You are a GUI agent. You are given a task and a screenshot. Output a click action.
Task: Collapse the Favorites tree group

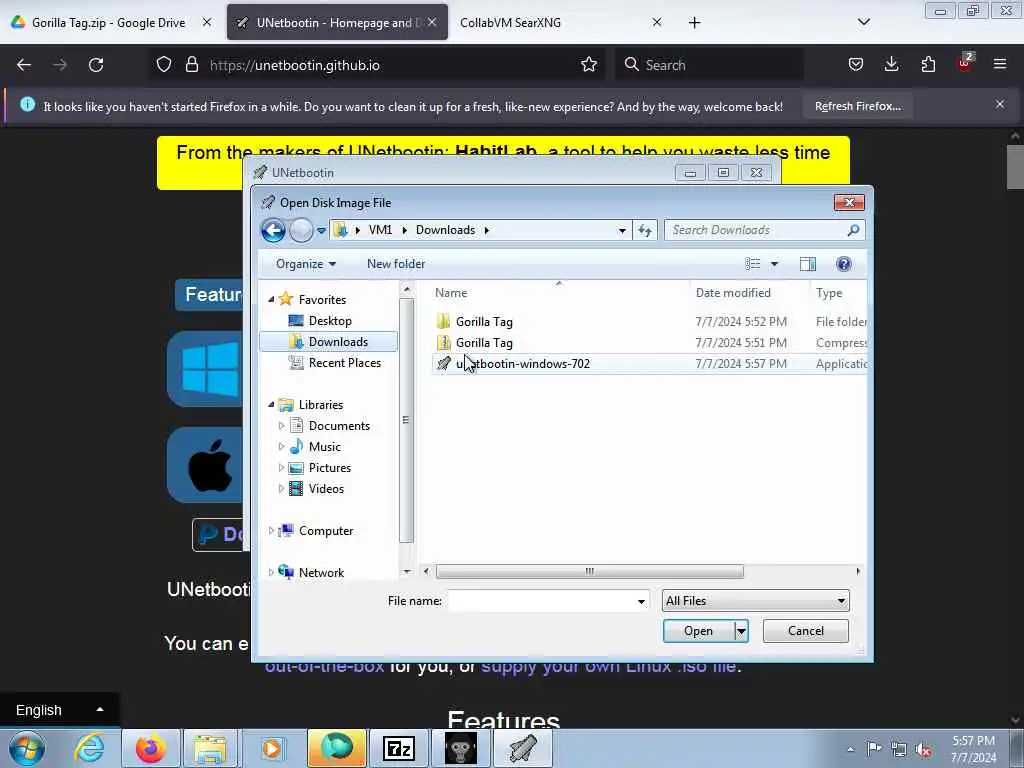coord(271,299)
